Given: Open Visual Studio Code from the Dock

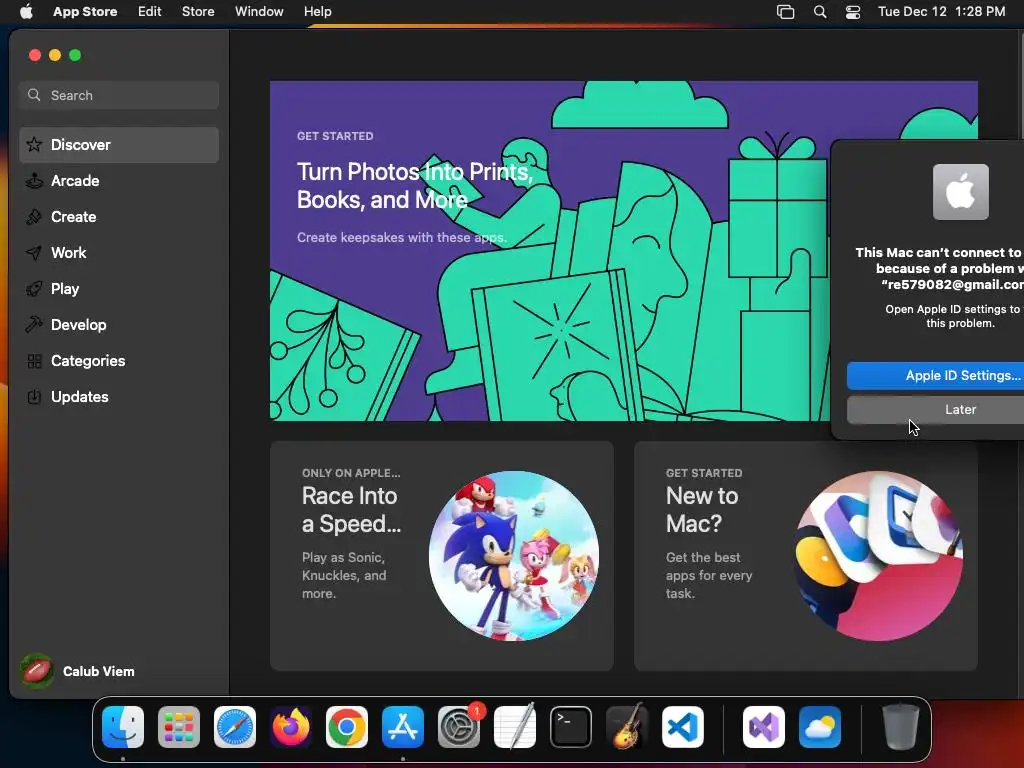Looking at the screenshot, I should 683,727.
